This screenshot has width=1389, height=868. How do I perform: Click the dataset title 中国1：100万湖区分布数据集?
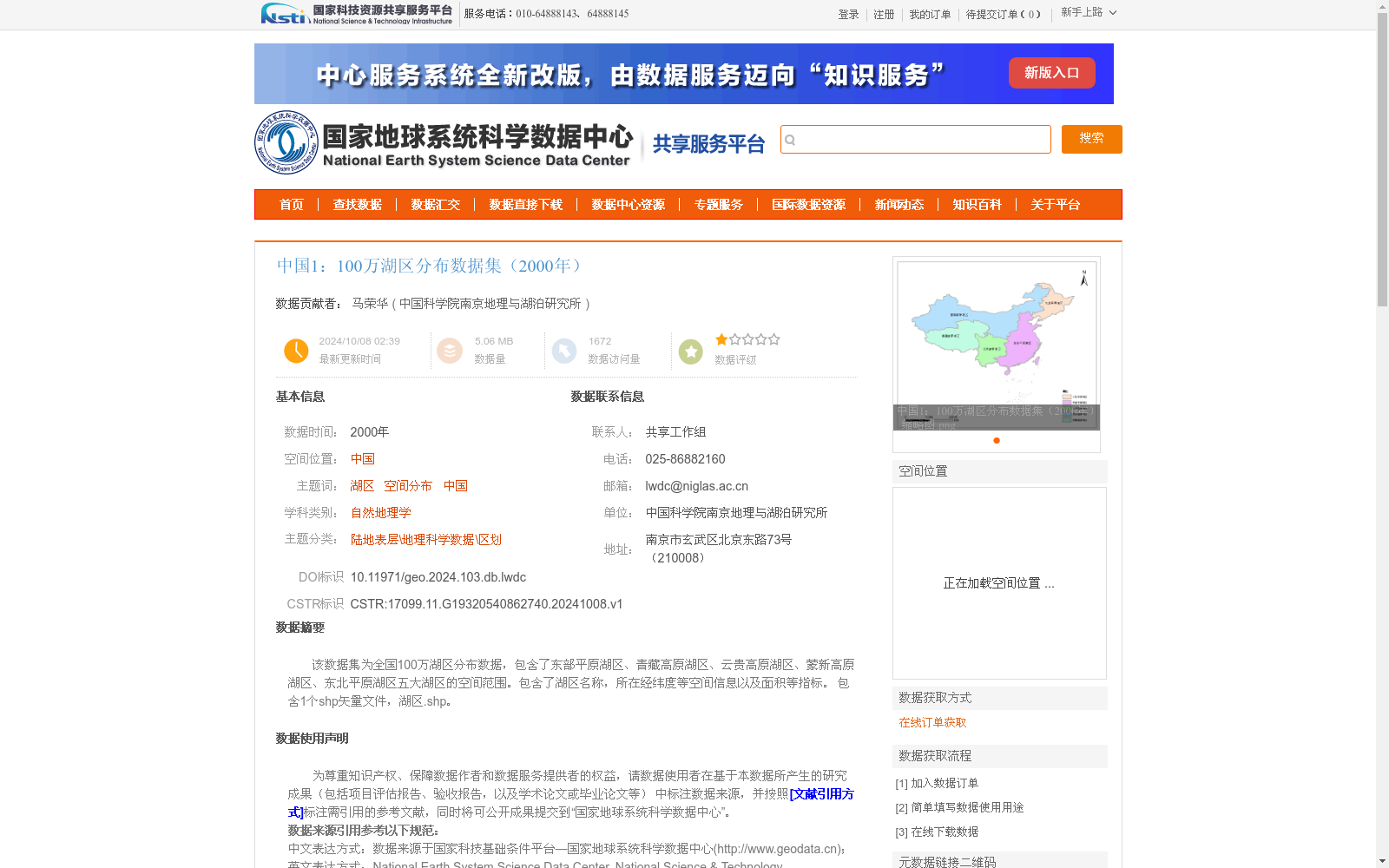click(x=432, y=266)
